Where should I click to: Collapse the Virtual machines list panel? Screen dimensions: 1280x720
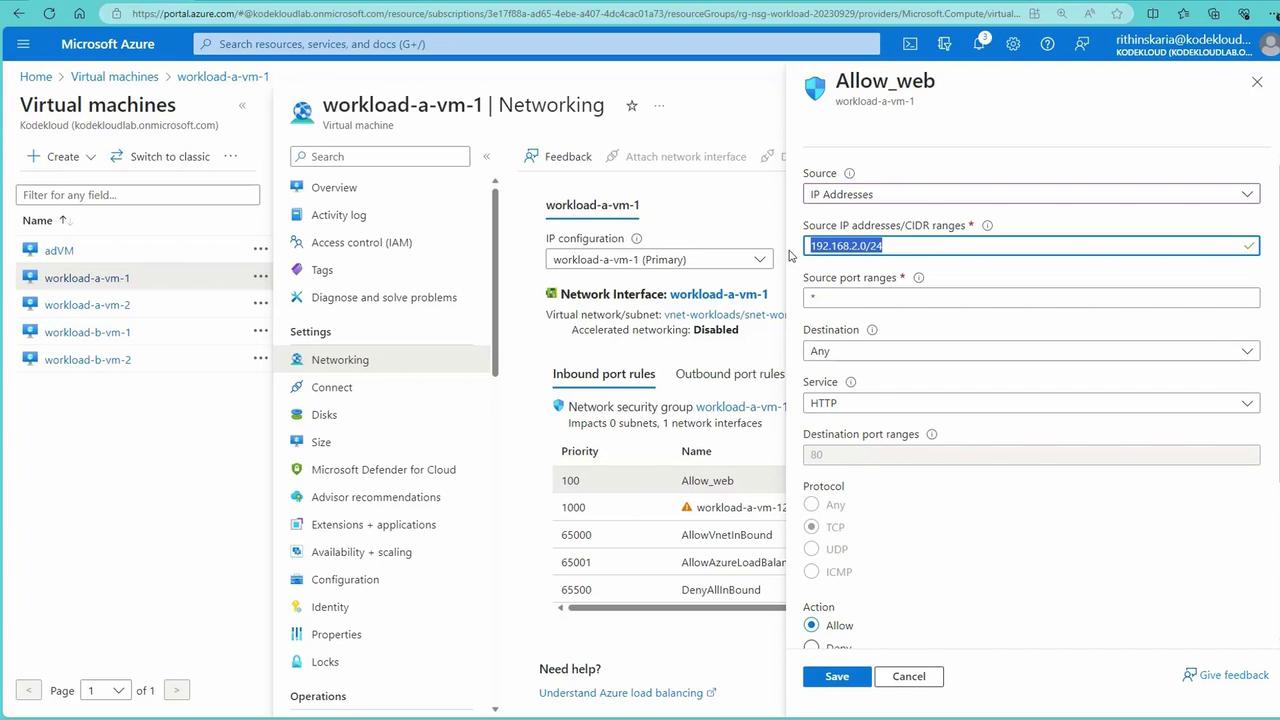pyautogui.click(x=242, y=105)
